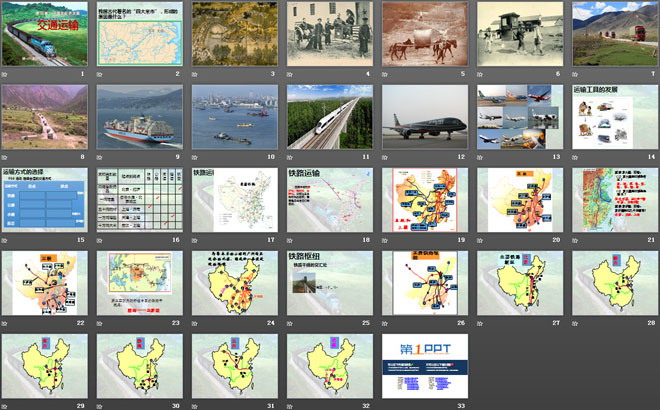The image size is (660, 410).
Task: Click the animation star icon under slide 1
Action: coord(5,75)
